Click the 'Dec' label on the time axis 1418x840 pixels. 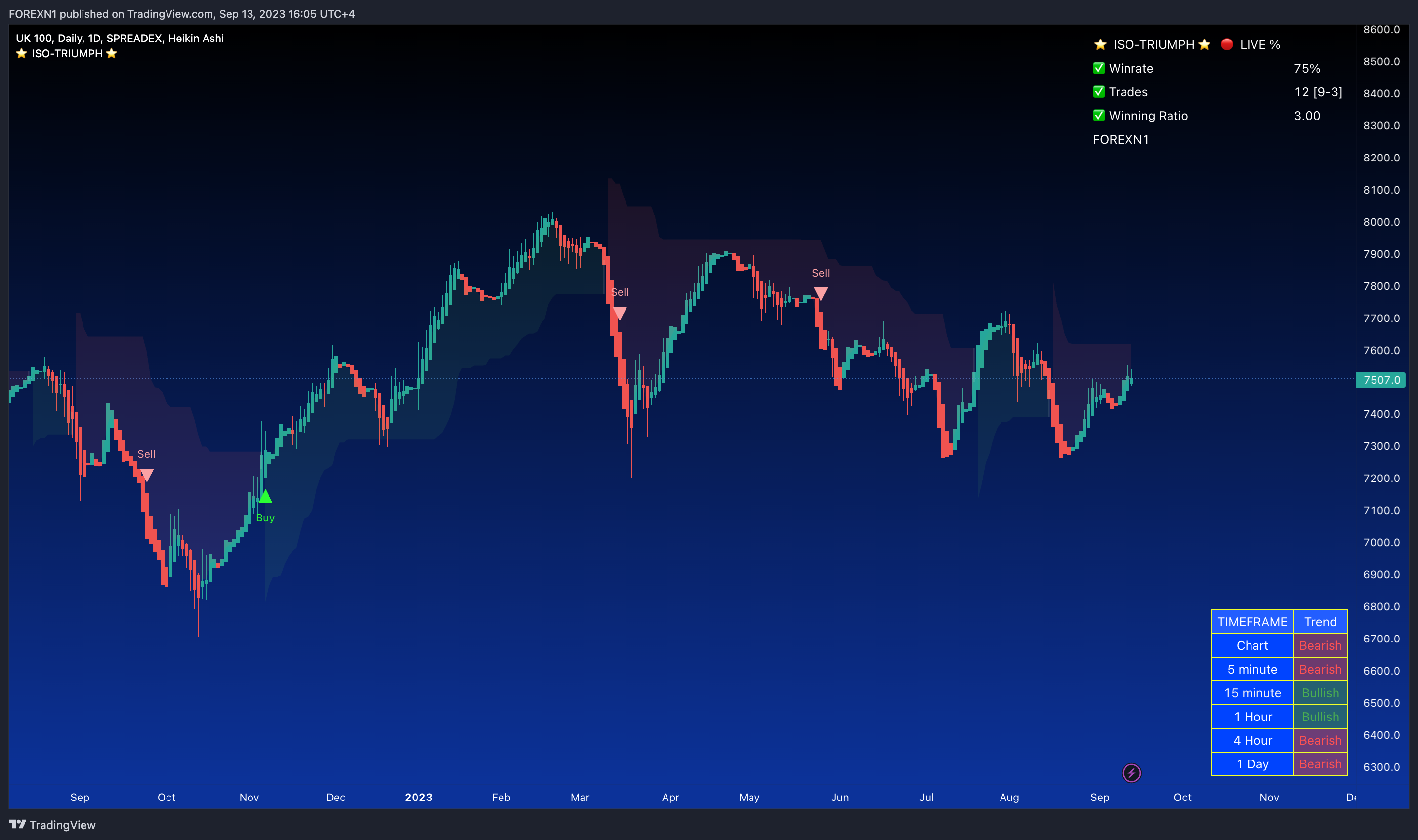click(336, 797)
